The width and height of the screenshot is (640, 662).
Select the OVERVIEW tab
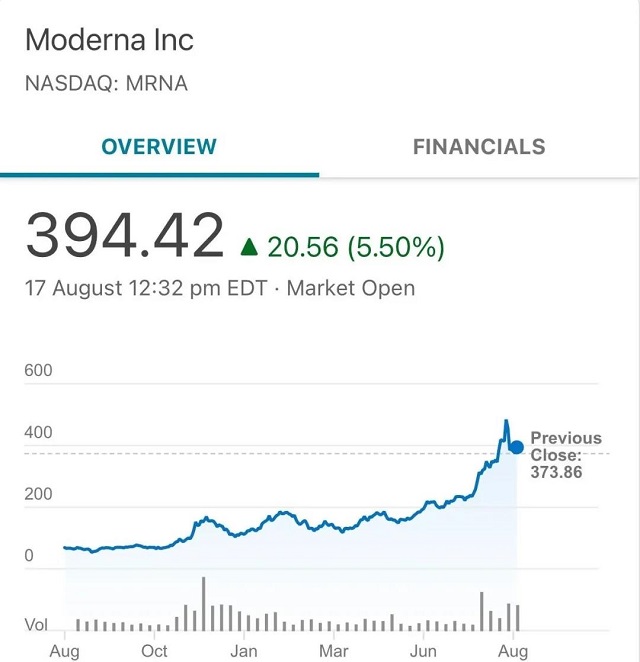(159, 147)
